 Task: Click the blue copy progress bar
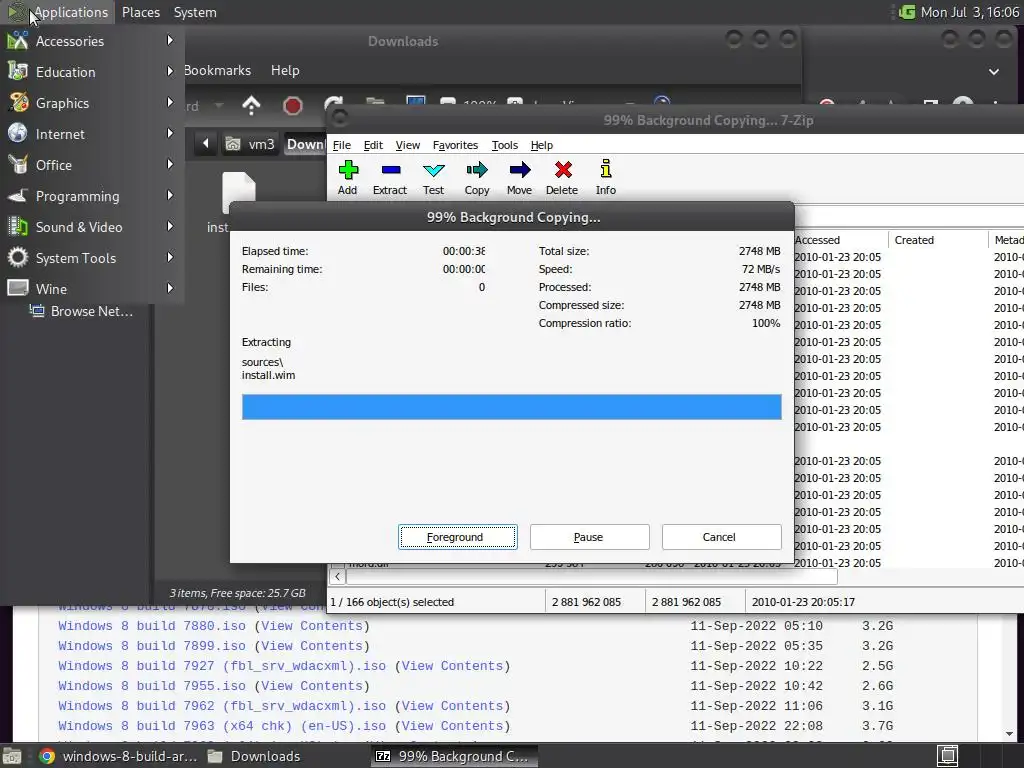coord(511,407)
